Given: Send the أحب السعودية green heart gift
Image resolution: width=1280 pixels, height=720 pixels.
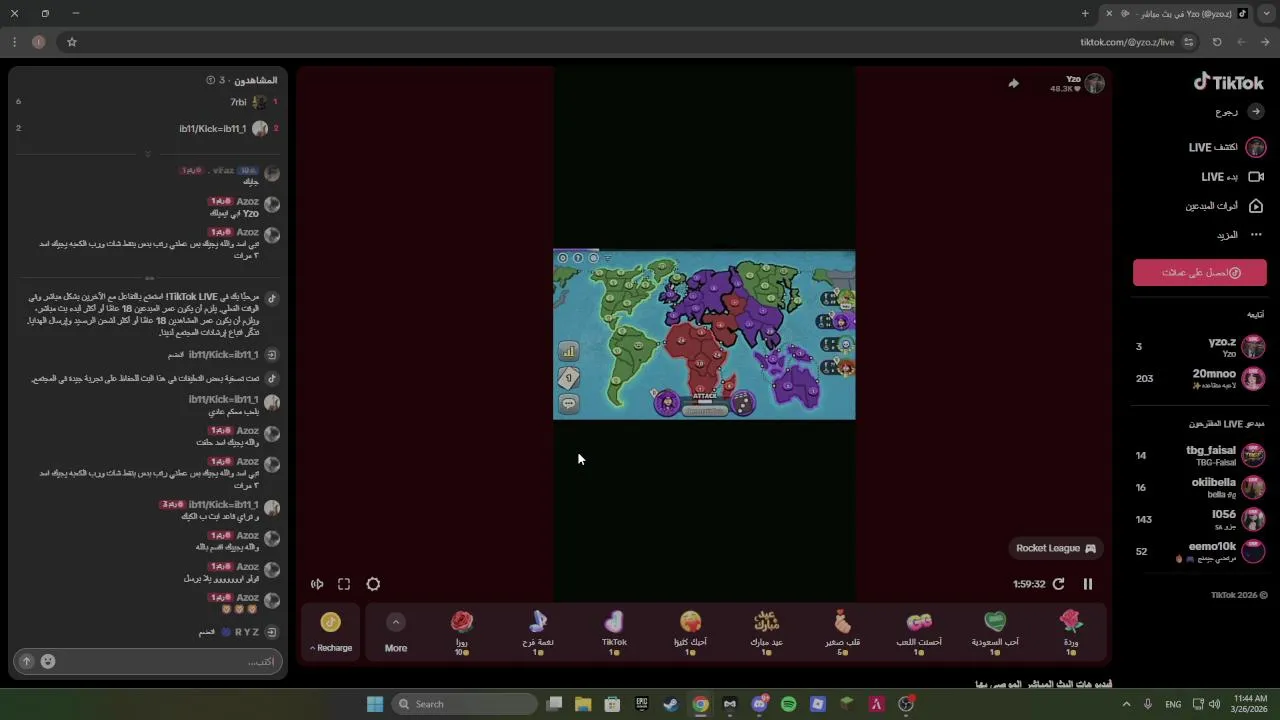Looking at the screenshot, I should [995, 633].
